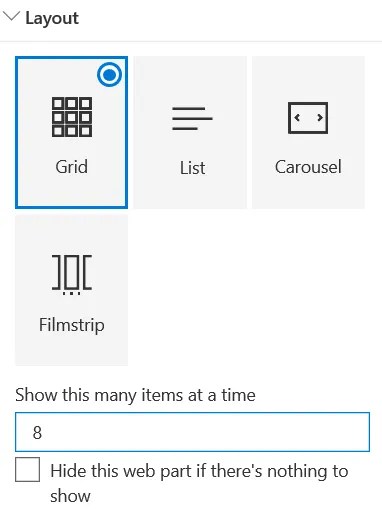Click the Filmstrip label text
The image size is (382, 511).
[72, 325]
